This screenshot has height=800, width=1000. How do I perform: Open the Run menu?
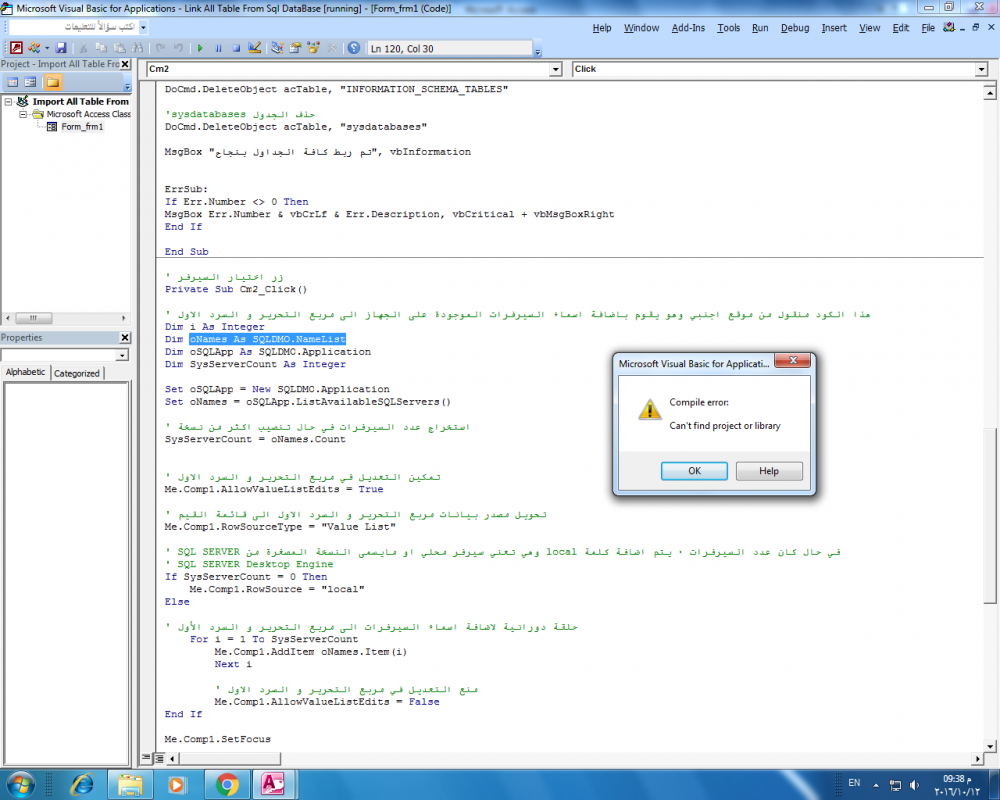point(760,28)
